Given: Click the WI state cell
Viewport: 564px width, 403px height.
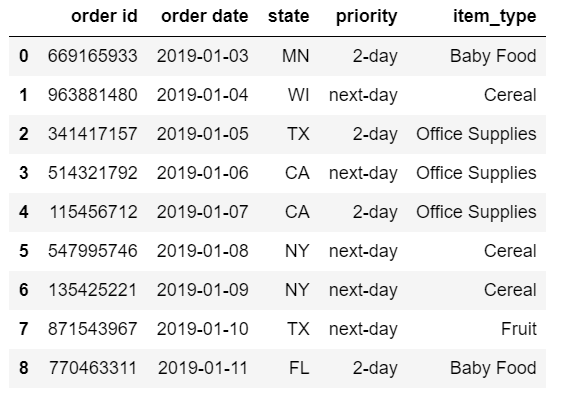Looking at the screenshot, I should (299, 95).
